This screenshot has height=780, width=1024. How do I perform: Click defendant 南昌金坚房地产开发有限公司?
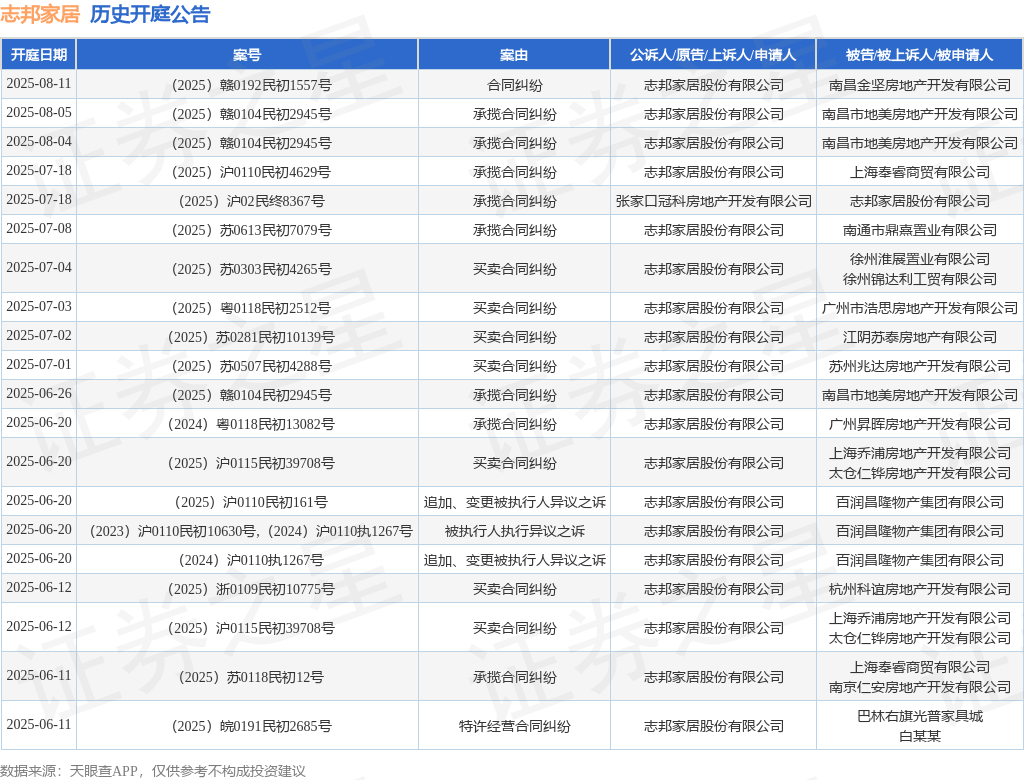(x=920, y=86)
